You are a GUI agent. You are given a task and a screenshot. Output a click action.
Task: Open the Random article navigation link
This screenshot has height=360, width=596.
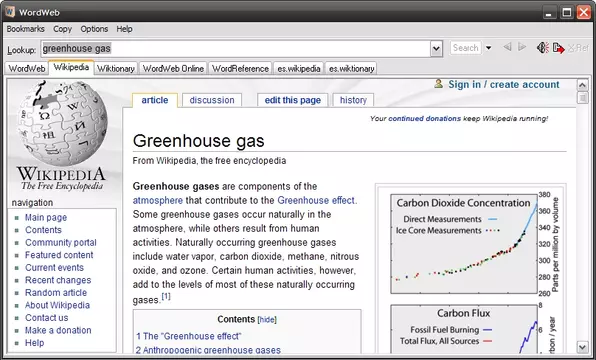point(56,293)
